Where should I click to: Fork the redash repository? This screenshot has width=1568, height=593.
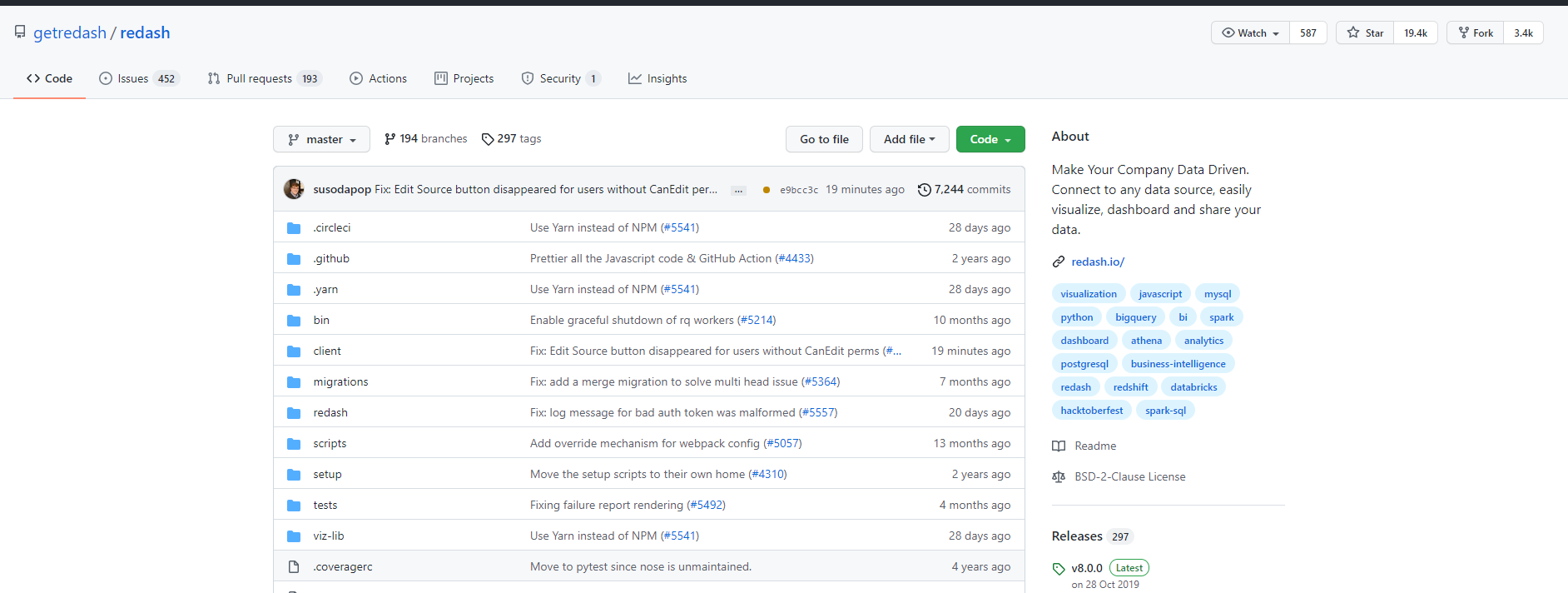[1476, 32]
